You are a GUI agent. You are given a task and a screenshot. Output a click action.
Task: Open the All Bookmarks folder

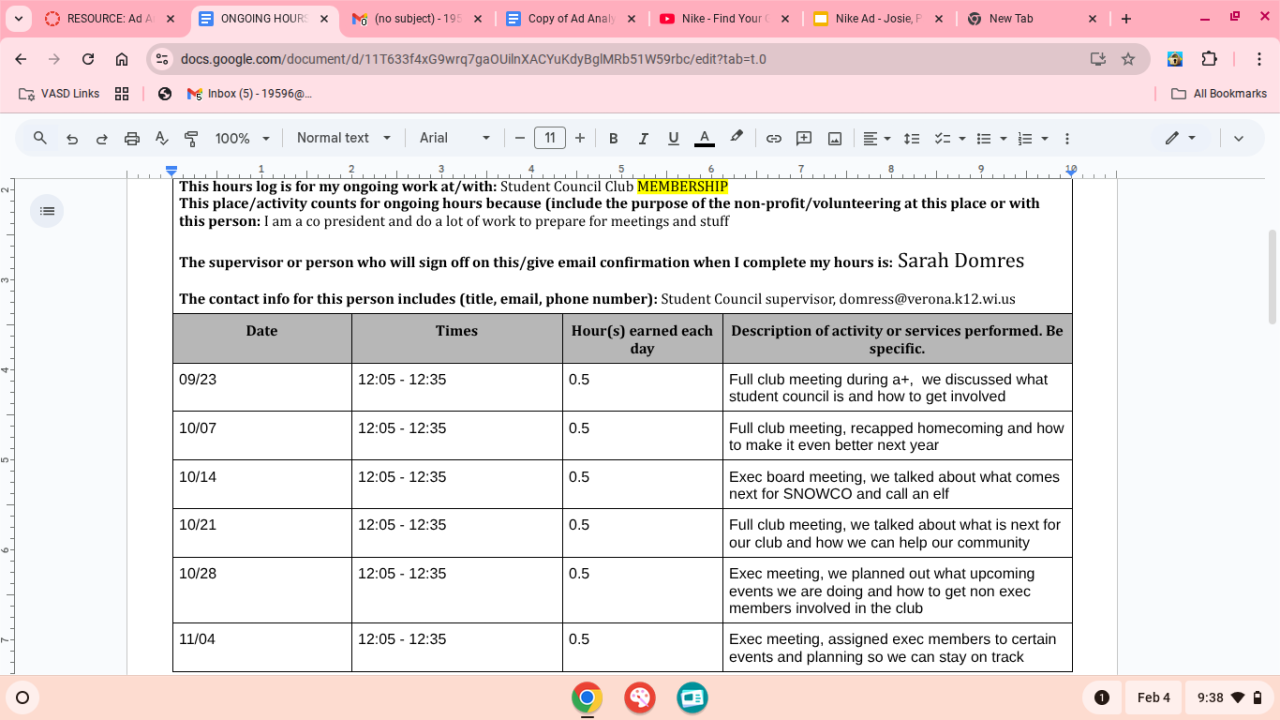coord(1218,93)
